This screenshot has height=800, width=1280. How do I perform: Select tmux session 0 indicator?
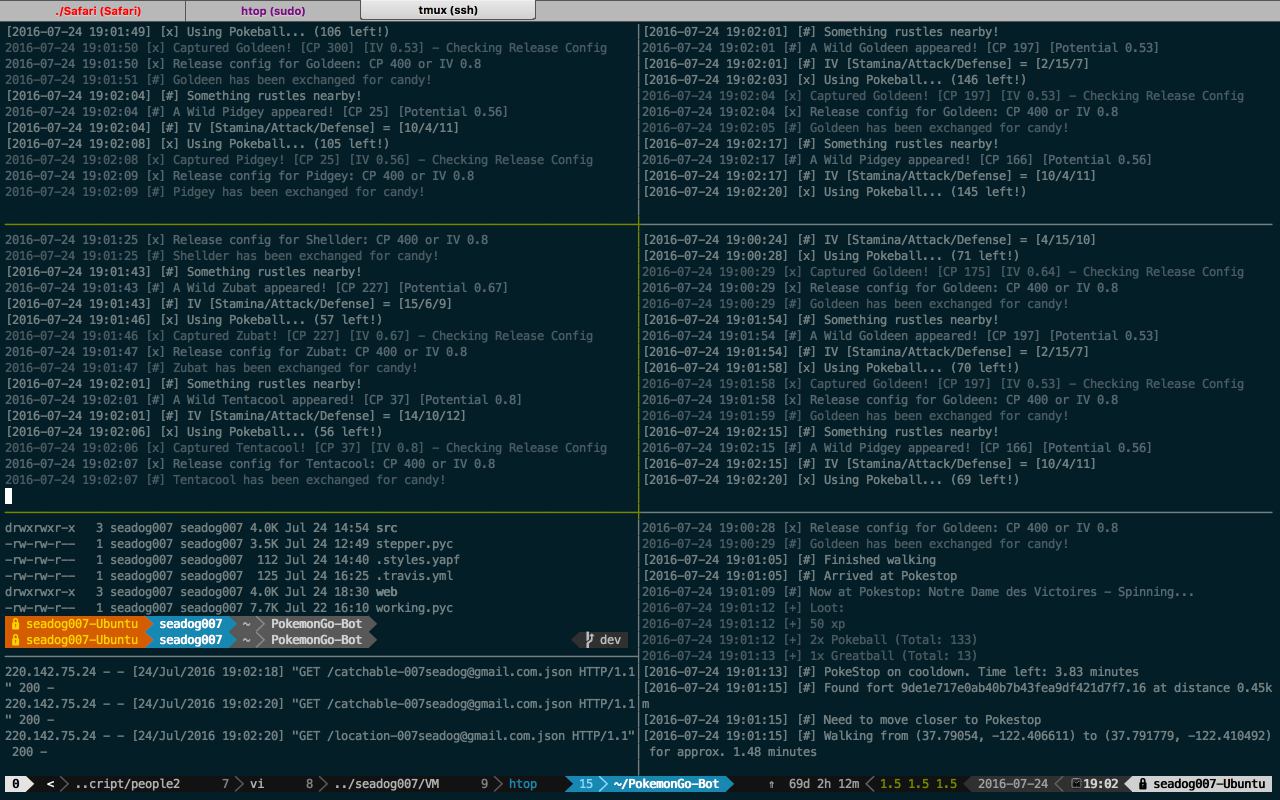(16, 784)
